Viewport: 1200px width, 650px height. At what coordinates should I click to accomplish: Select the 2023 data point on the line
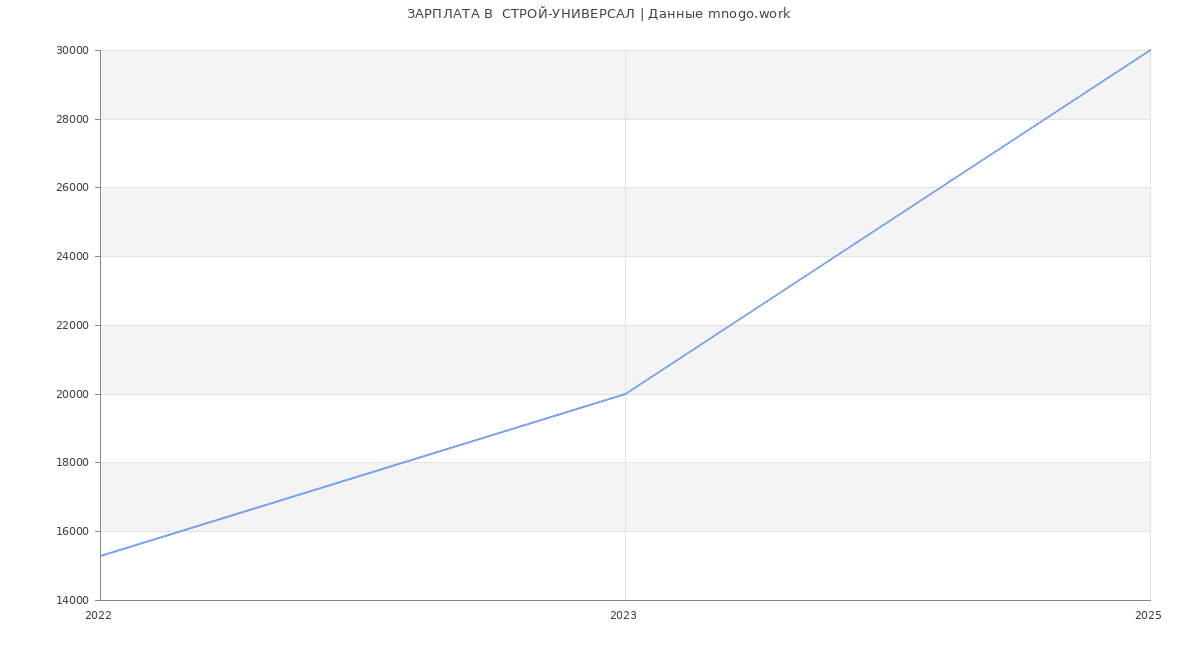tap(625, 394)
